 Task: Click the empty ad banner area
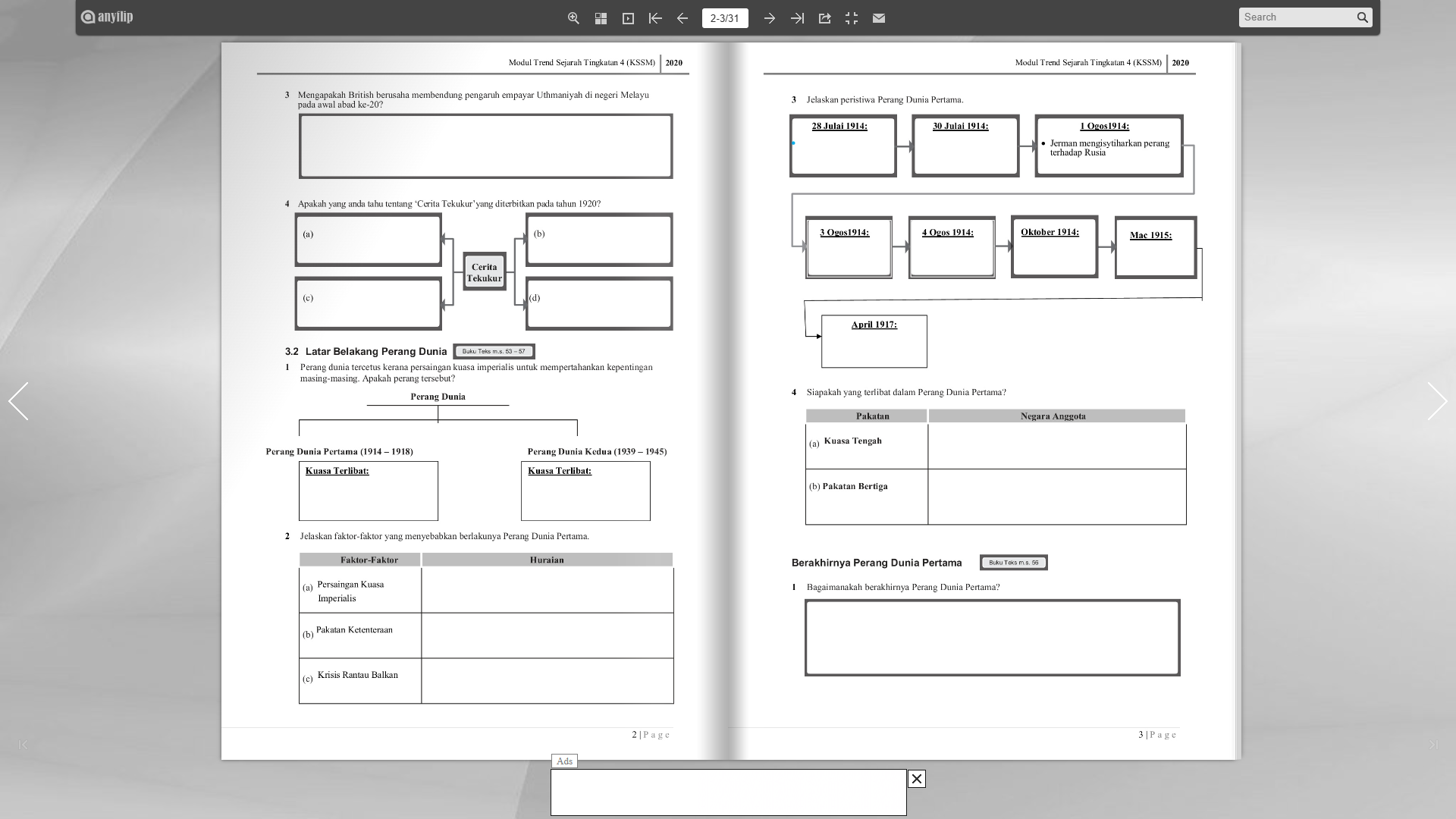(728, 792)
